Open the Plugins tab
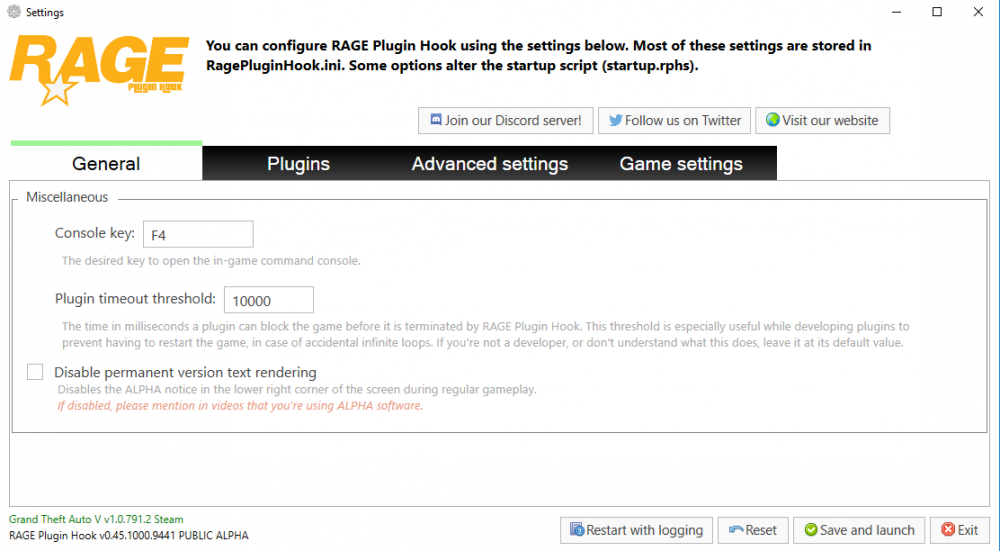Screen dimensions: 1000x551 [x=298, y=164]
